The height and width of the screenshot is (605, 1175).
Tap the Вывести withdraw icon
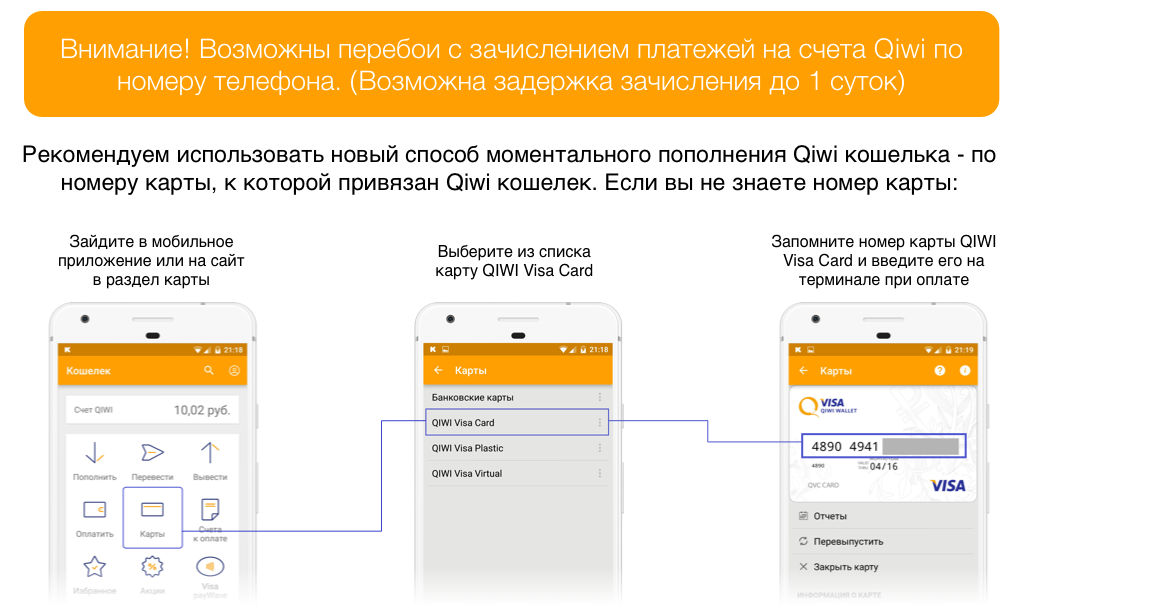click(x=210, y=455)
